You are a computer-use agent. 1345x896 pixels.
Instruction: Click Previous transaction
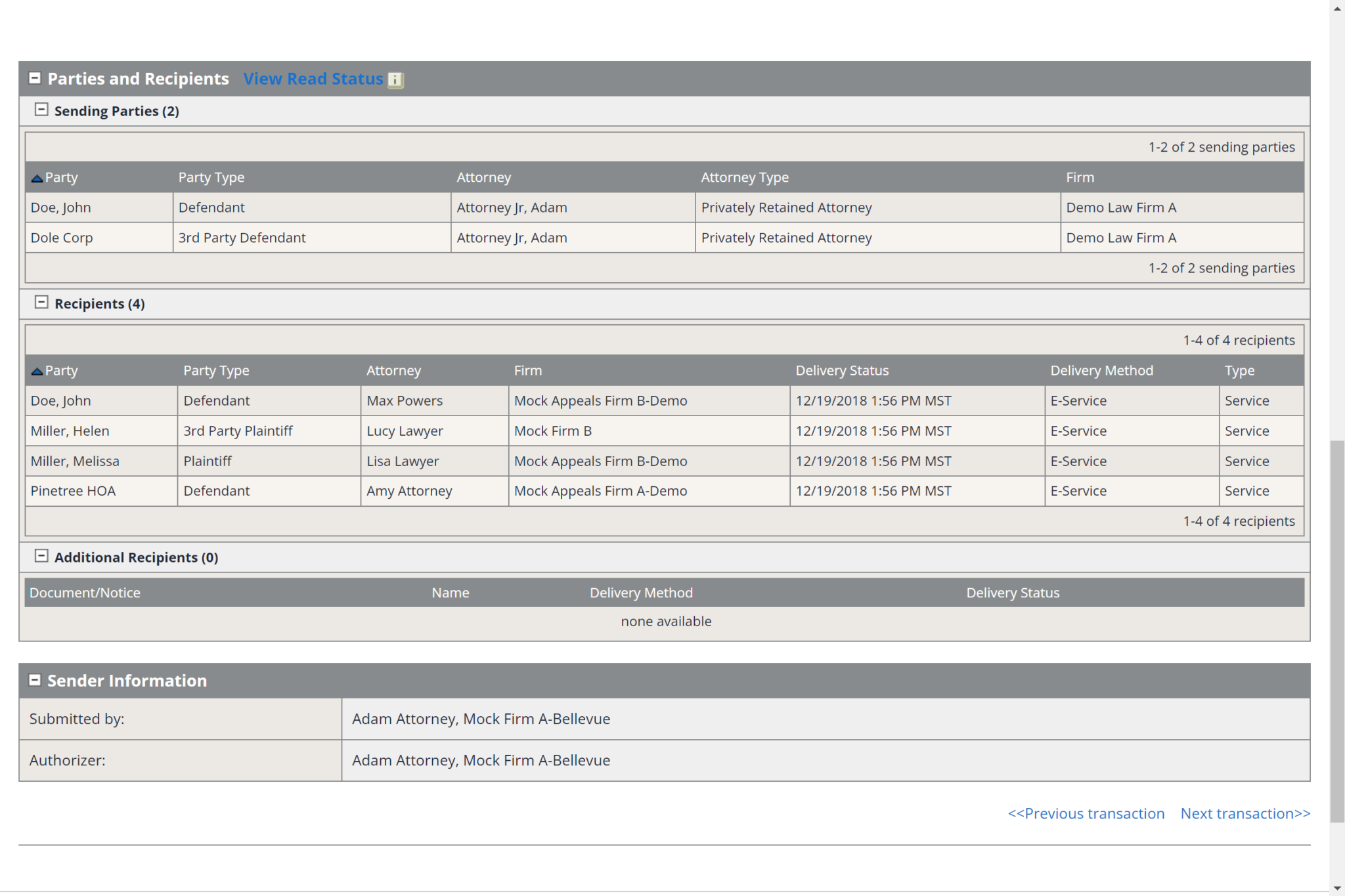(1087, 813)
